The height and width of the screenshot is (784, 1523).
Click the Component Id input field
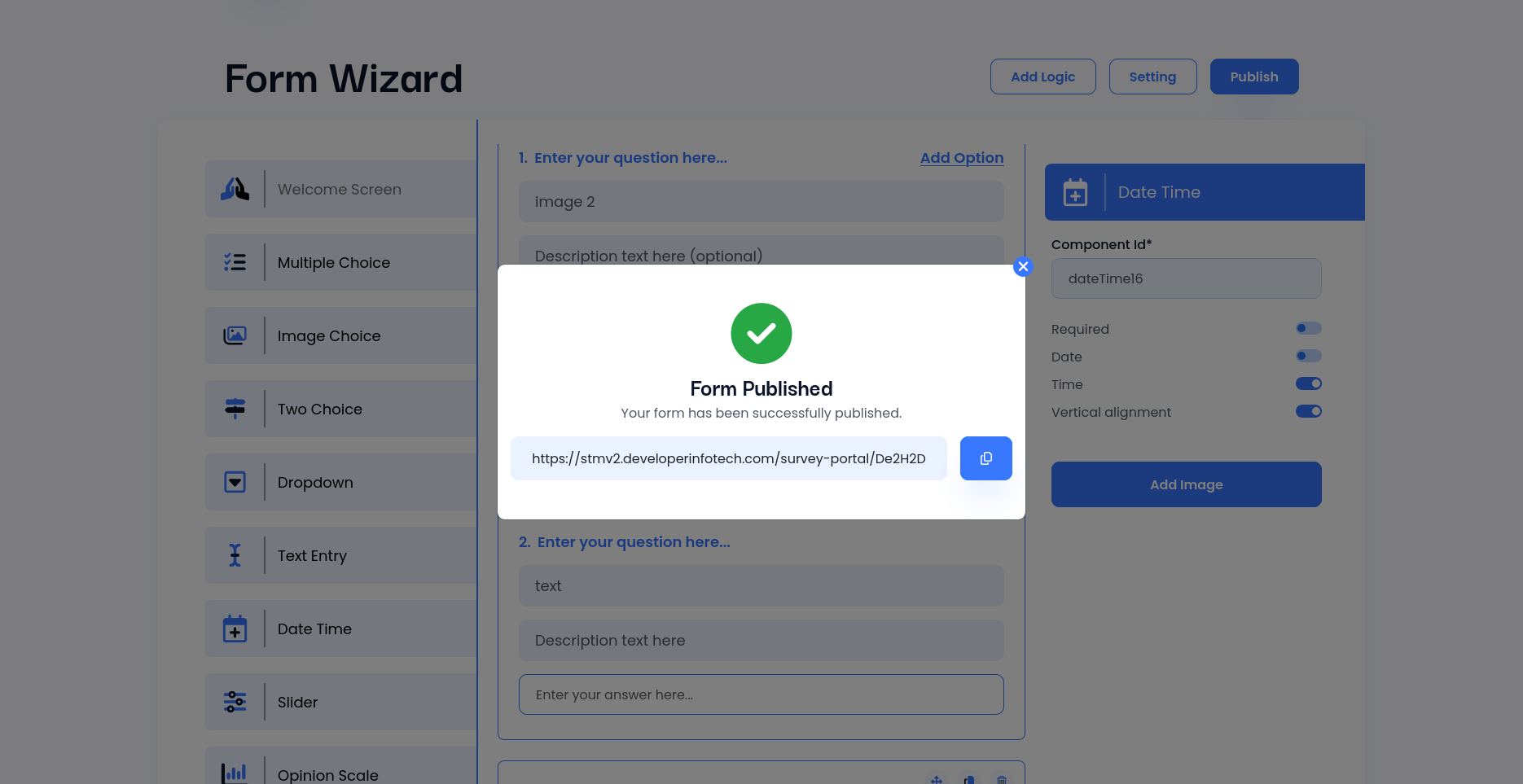(1186, 278)
